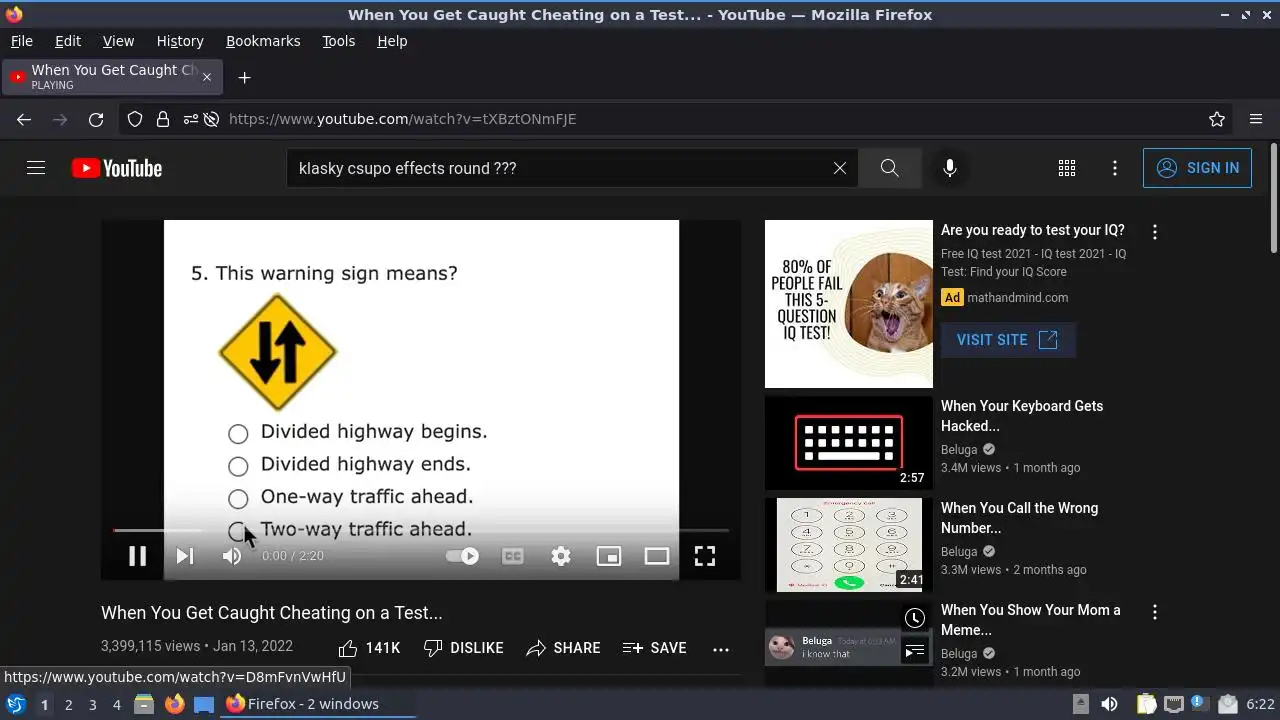
Task: Click the DISLIKE button
Action: pos(463,648)
